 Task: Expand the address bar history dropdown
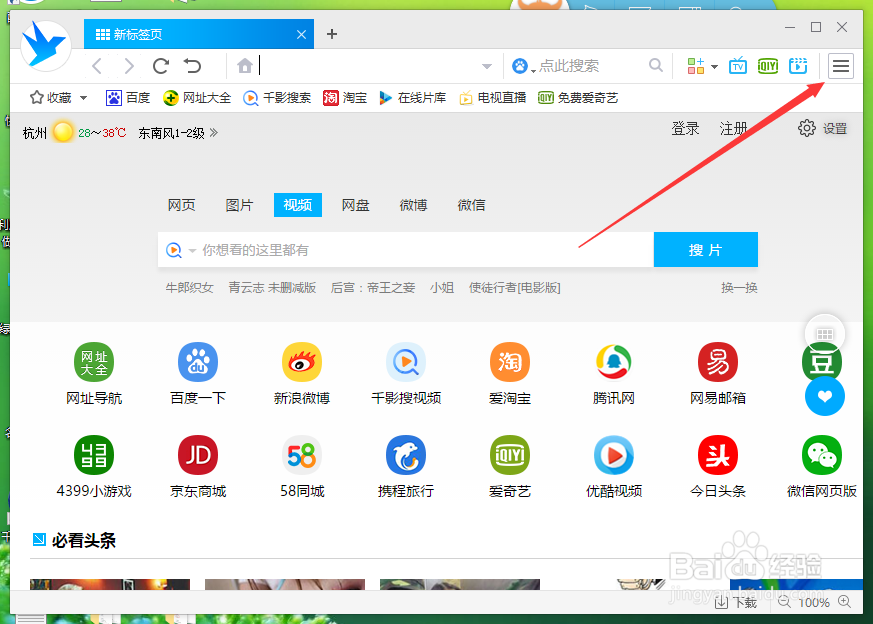tap(487, 66)
